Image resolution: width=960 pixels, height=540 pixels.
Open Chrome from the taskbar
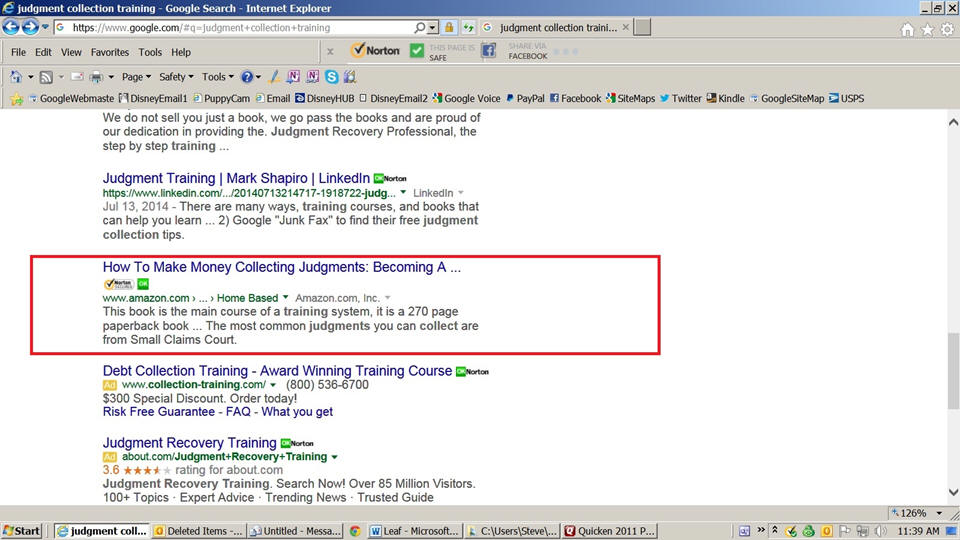354,531
